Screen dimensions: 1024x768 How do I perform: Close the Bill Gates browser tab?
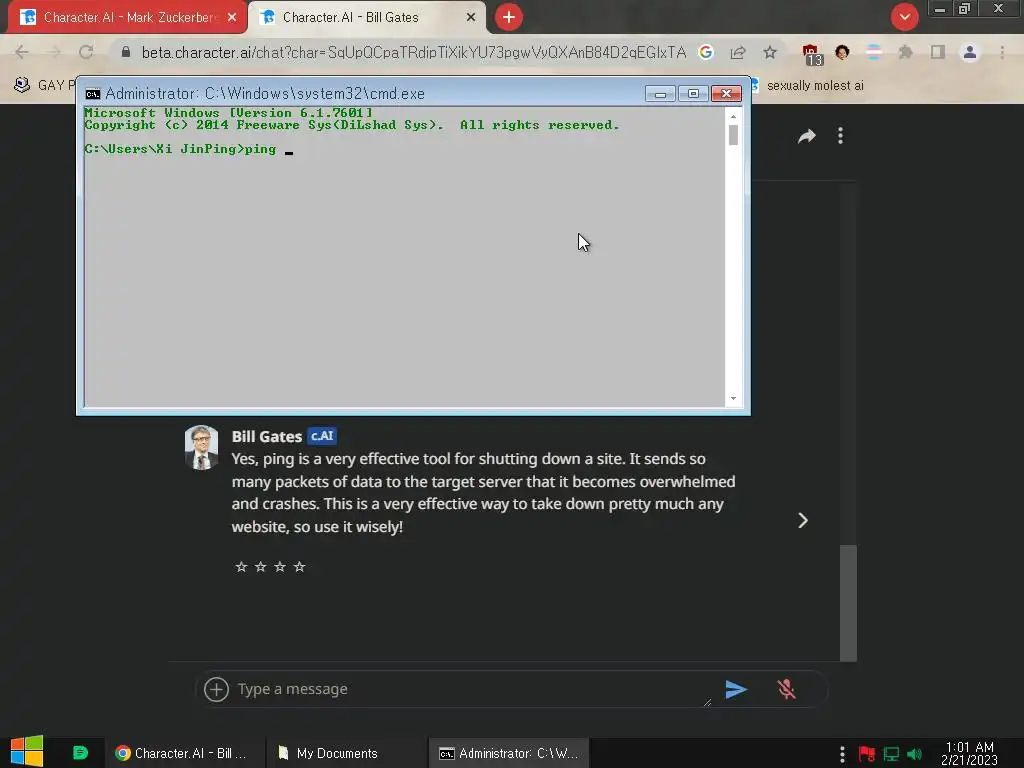(471, 18)
